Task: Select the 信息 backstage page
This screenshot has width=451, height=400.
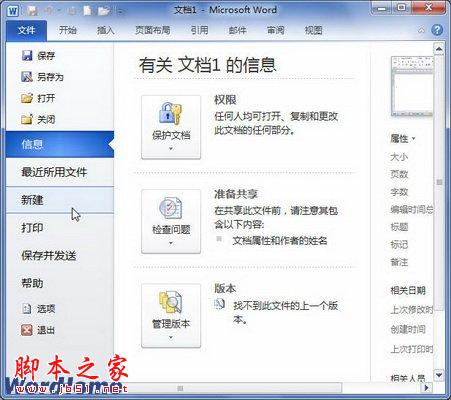Action: pyautogui.click(x=60, y=144)
